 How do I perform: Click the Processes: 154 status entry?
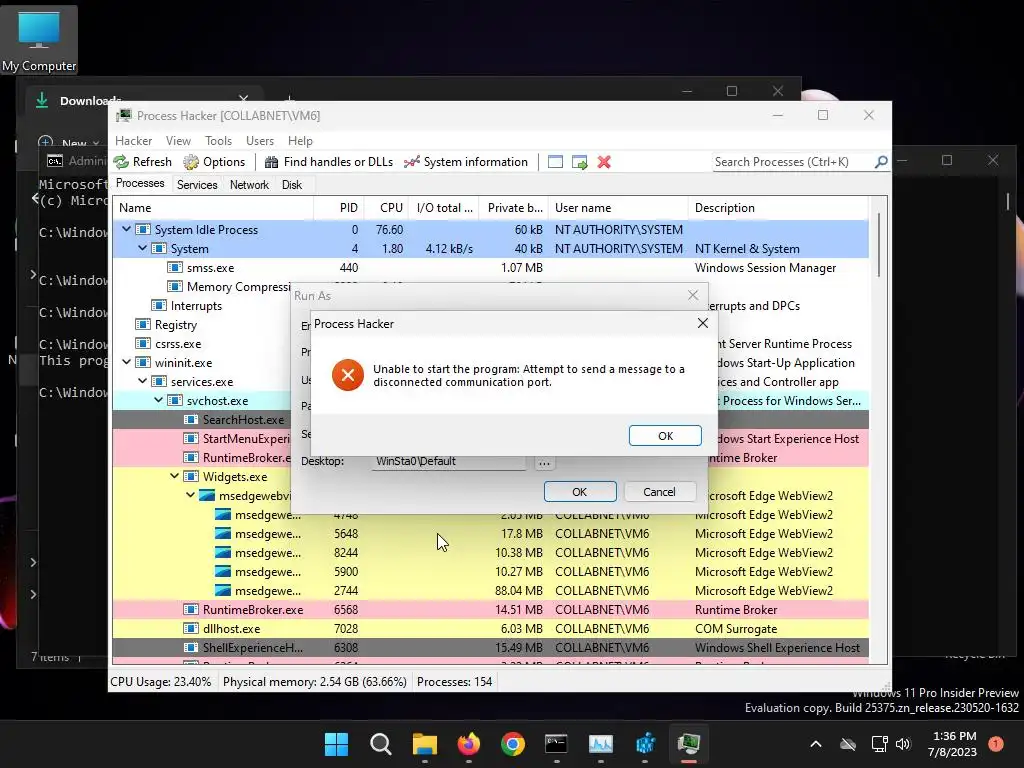tap(455, 682)
